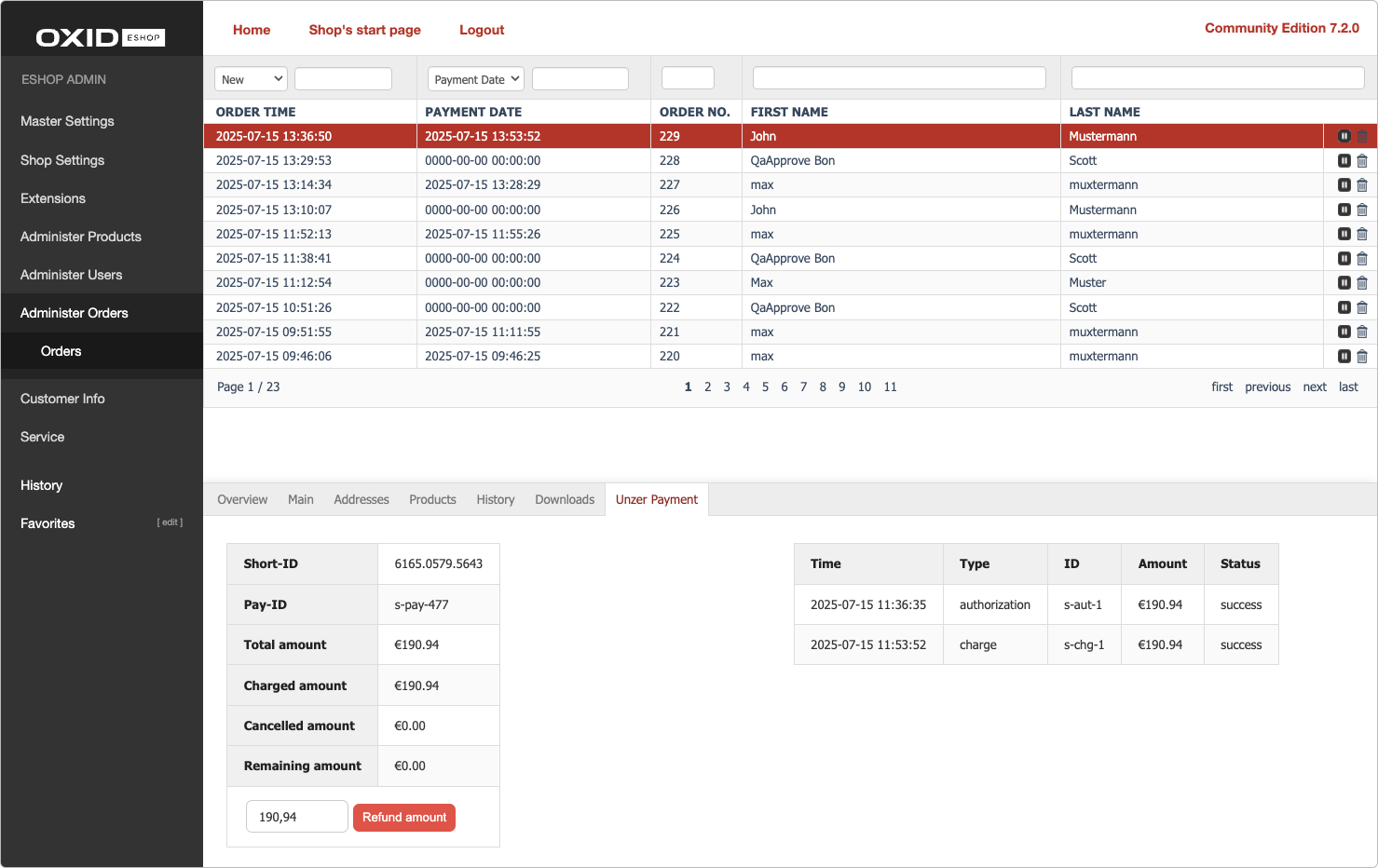
Task: Open the Shop's start page link
Action: [x=365, y=30]
